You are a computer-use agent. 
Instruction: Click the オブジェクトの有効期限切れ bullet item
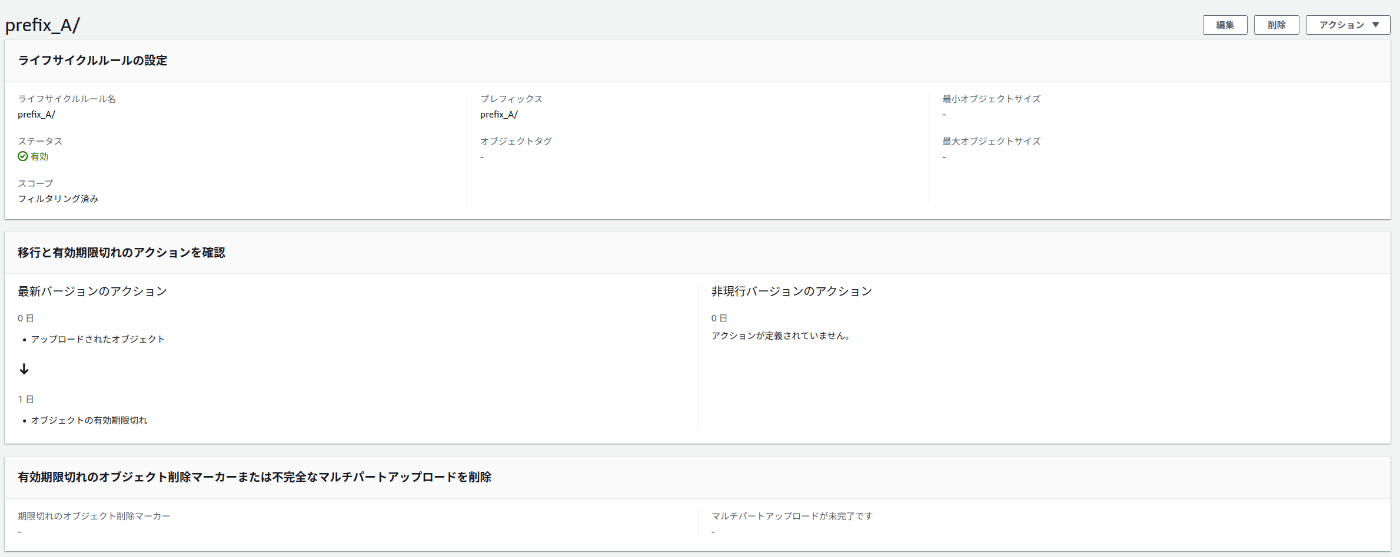89,420
